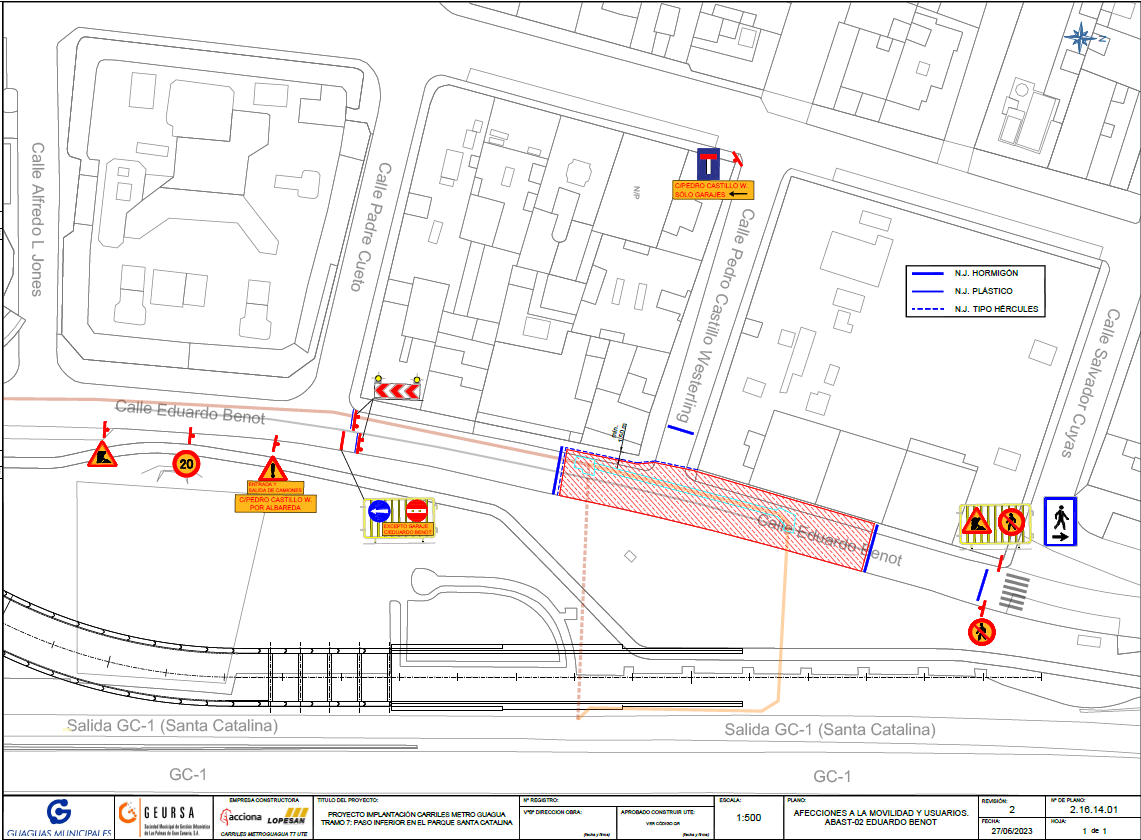This screenshot has width=1141, height=840.
Task: Select the orange POR ALBAREDA sign
Action: point(276,504)
